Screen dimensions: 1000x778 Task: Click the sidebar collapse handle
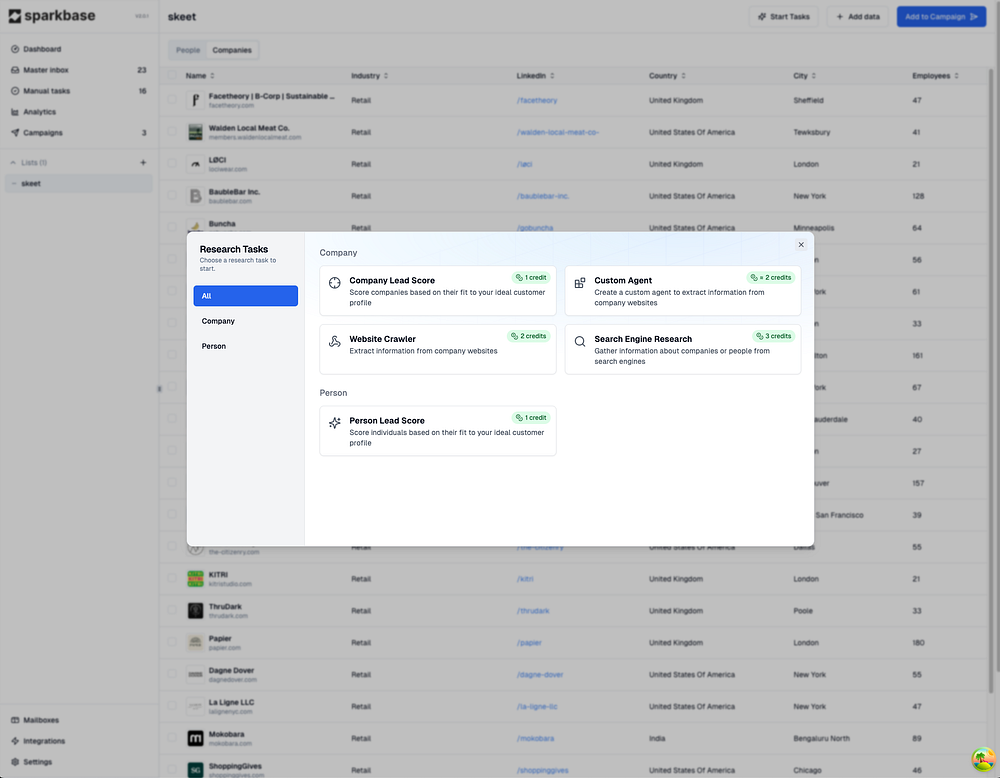pyautogui.click(x=159, y=388)
